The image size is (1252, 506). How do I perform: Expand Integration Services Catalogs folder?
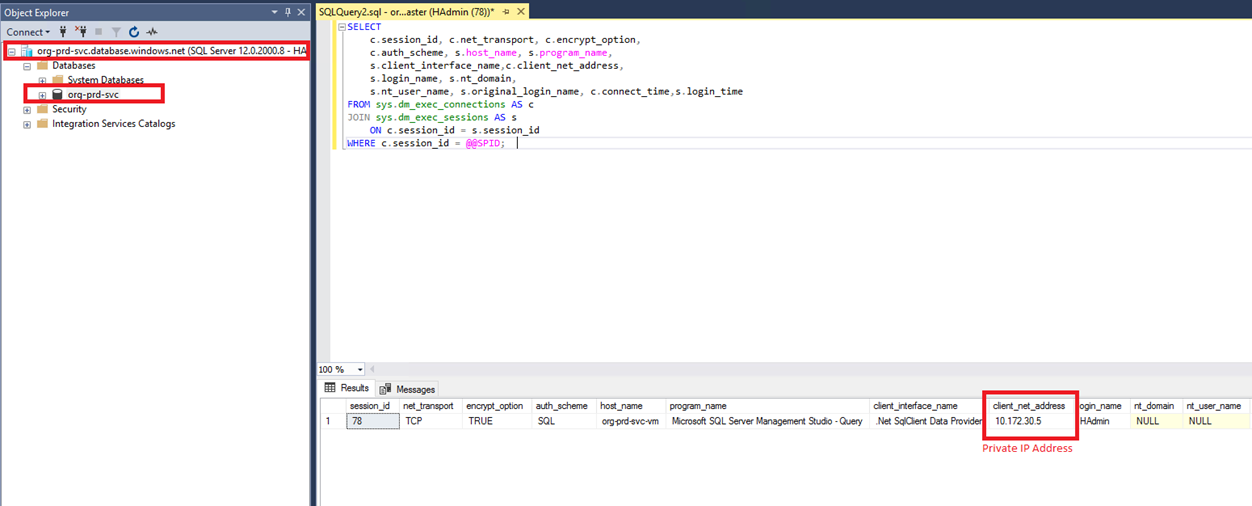click(x=27, y=125)
